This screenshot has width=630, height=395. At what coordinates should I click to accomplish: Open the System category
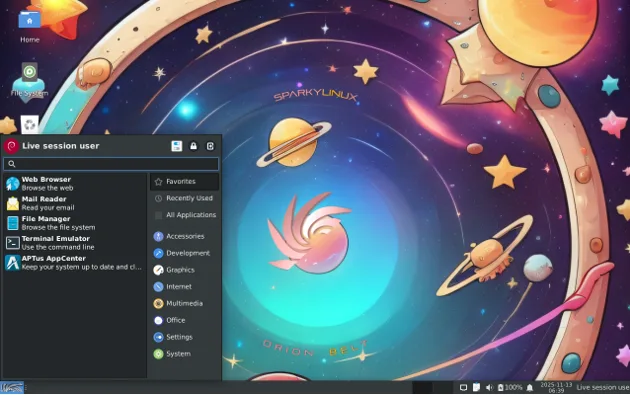pyautogui.click(x=185, y=354)
